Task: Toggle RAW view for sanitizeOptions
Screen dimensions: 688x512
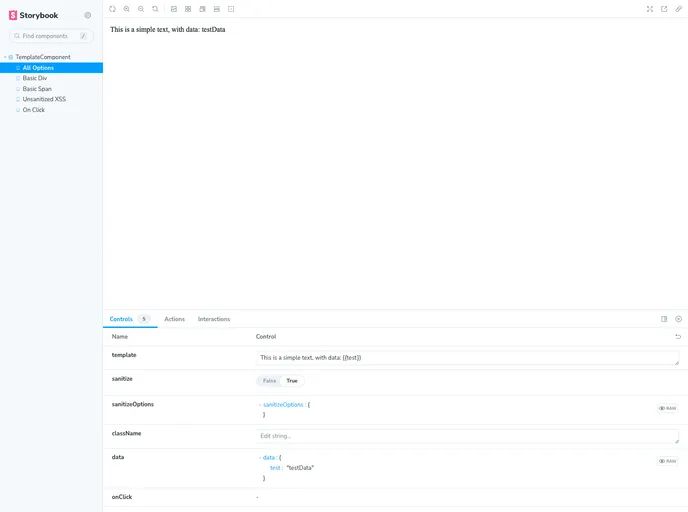Action: [x=667, y=408]
